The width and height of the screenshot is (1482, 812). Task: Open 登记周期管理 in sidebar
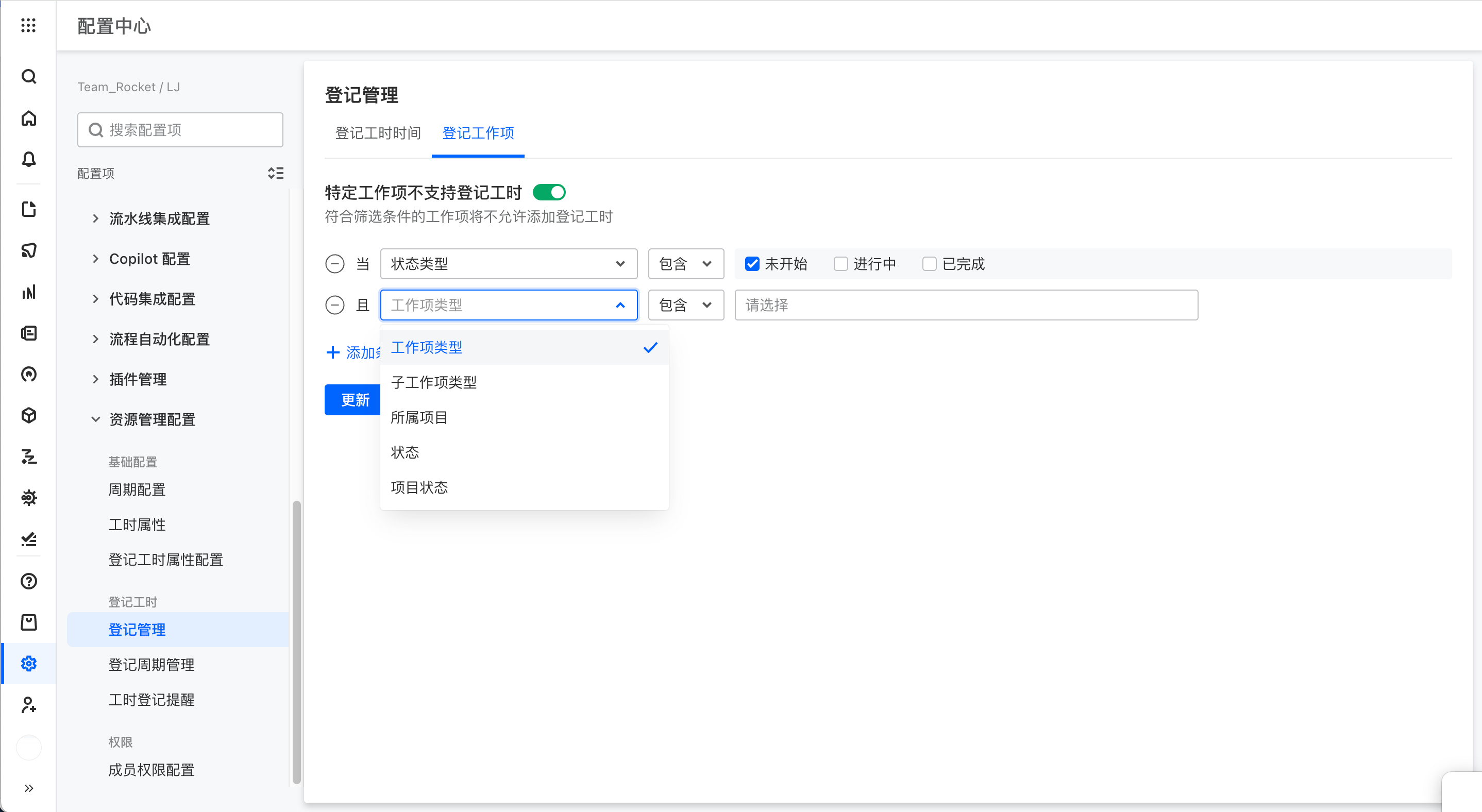[152, 665]
